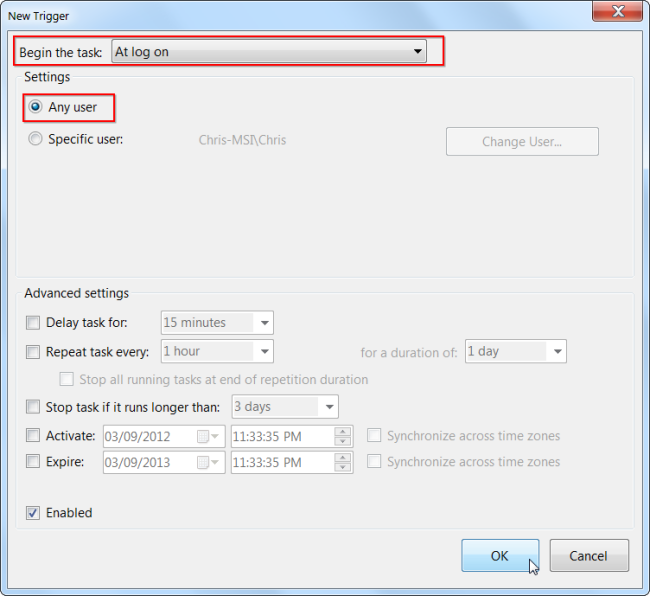Open the 15 minutes delay dropdown
The width and height of the screenshot is (650, 596).
pos(217,322)
